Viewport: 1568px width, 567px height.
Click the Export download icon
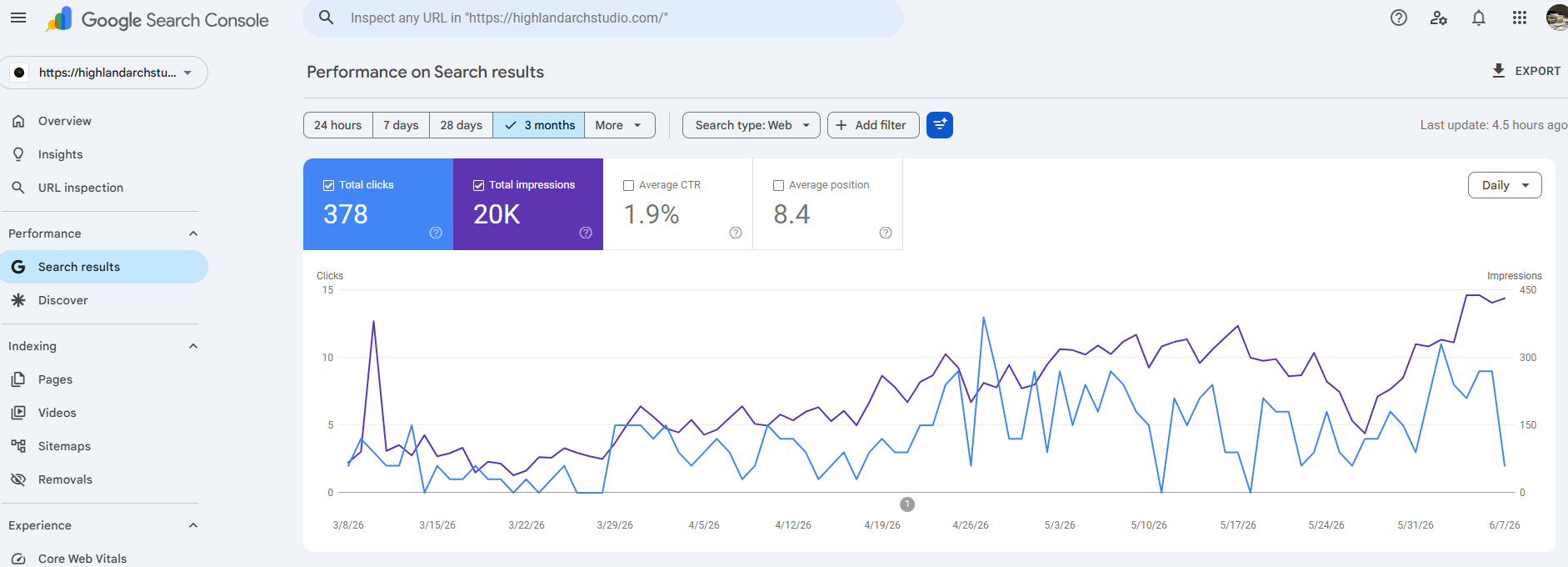pos(1499,71)
